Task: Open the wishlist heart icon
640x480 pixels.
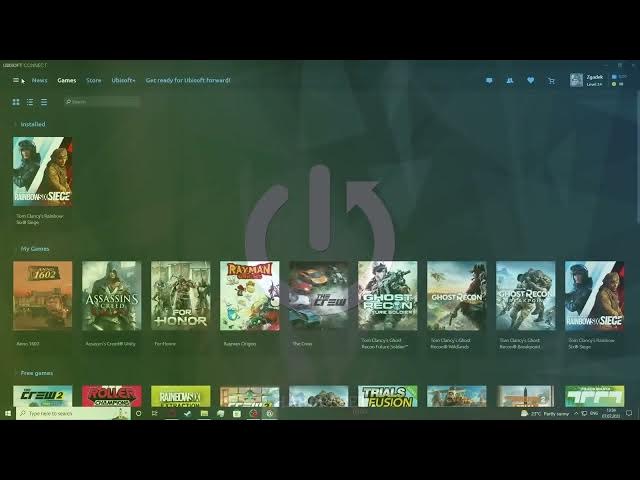Action: 530,80
